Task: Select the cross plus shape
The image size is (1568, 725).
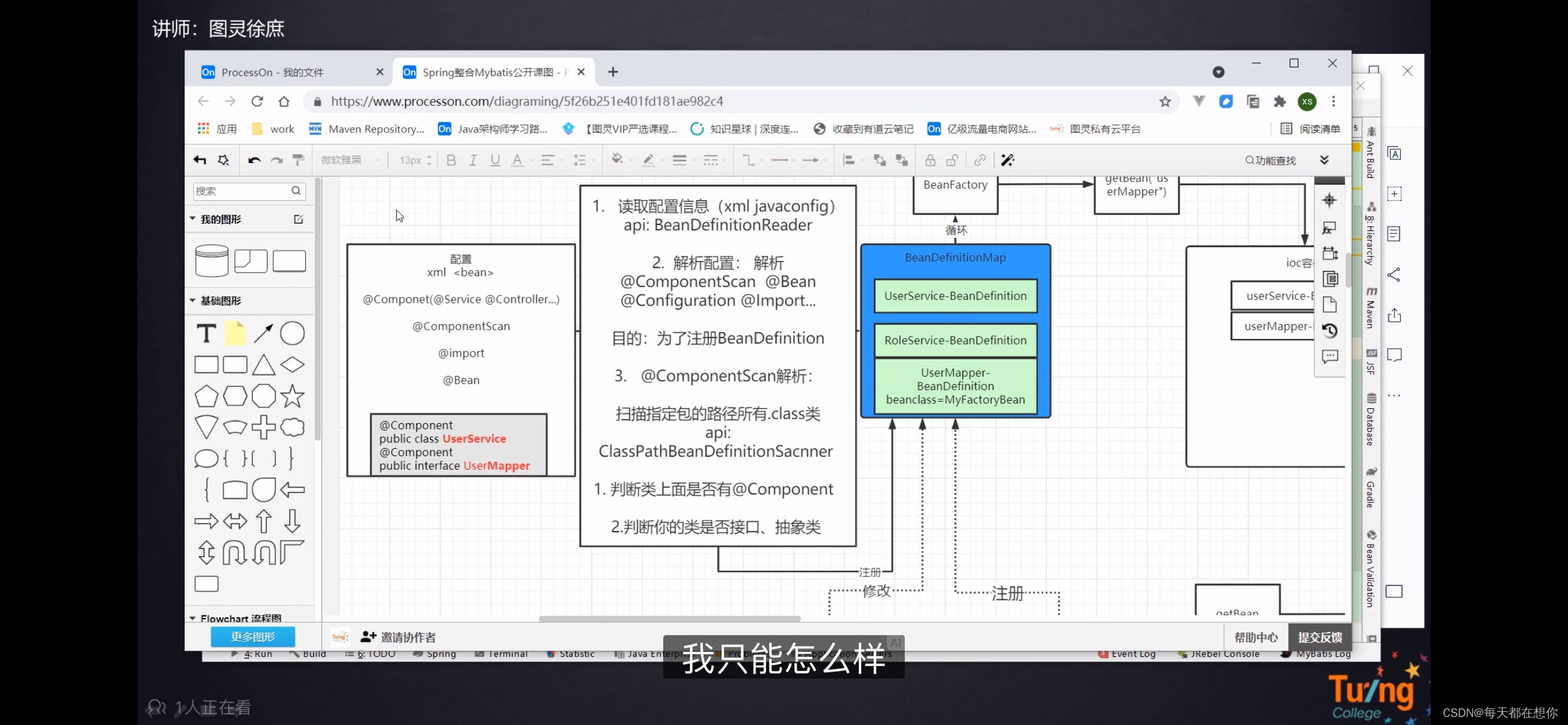Action: (x=263, y=427)
